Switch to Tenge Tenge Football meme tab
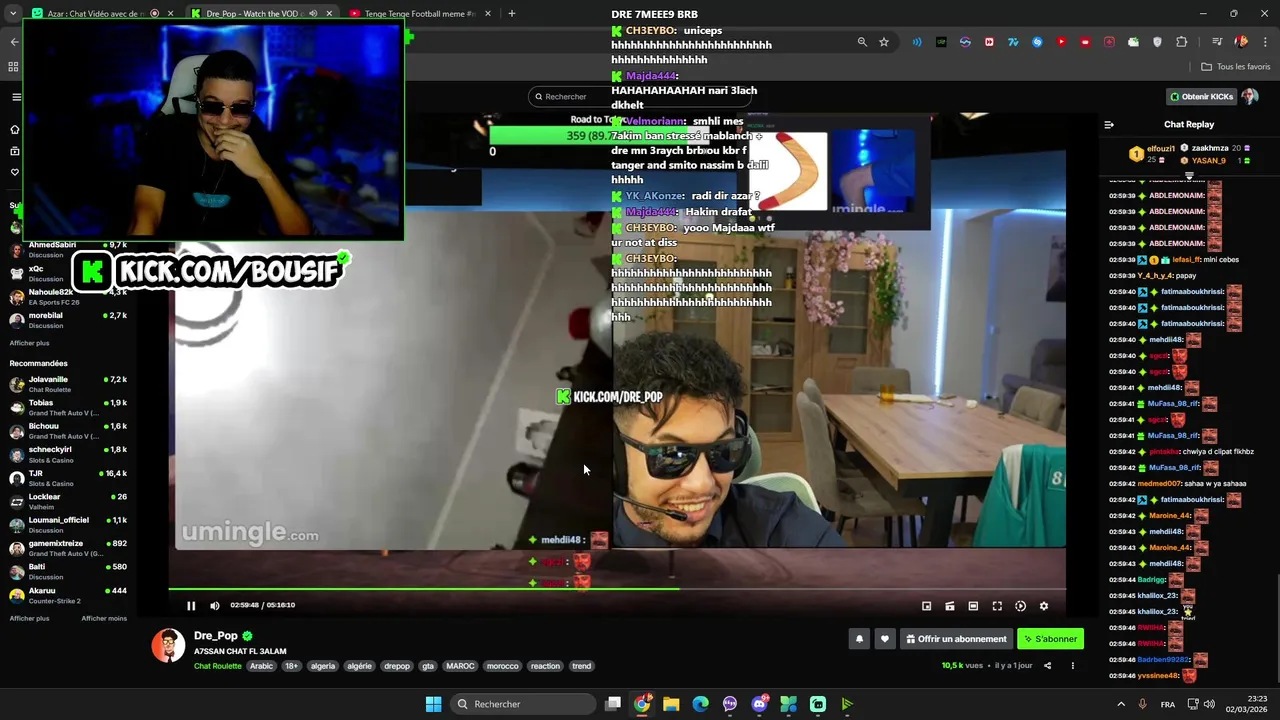The height and width of the screenshot is (720, 1280). 418,14
